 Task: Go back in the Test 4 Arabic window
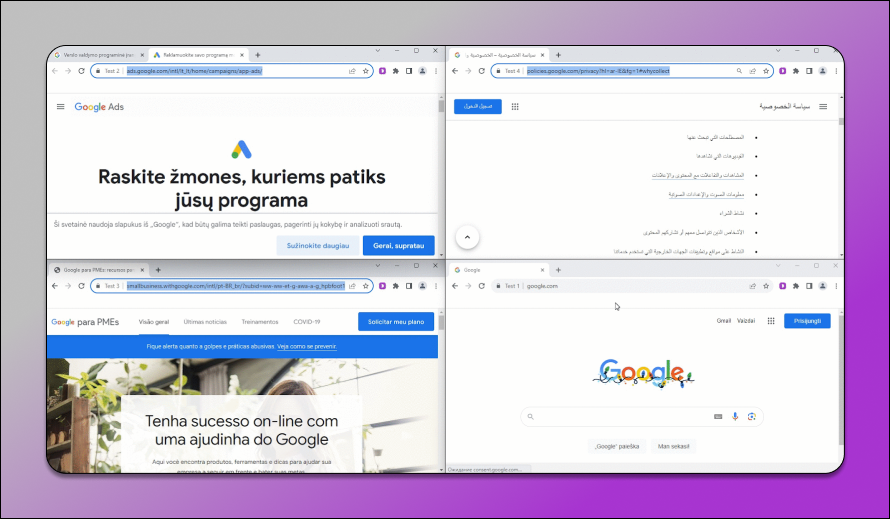click(x=455, y=71)
